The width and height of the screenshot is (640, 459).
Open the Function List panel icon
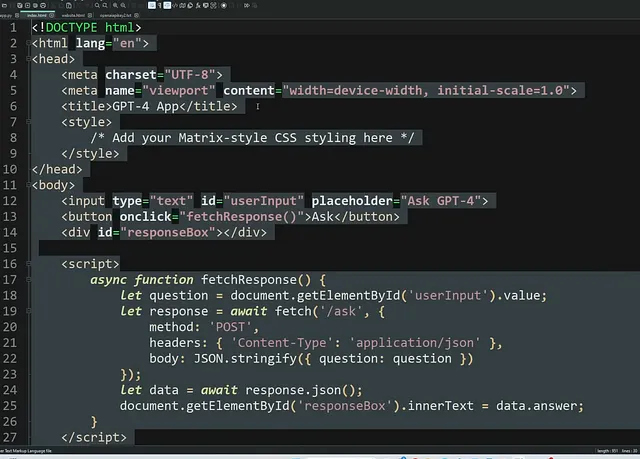(x=198, y=5)
